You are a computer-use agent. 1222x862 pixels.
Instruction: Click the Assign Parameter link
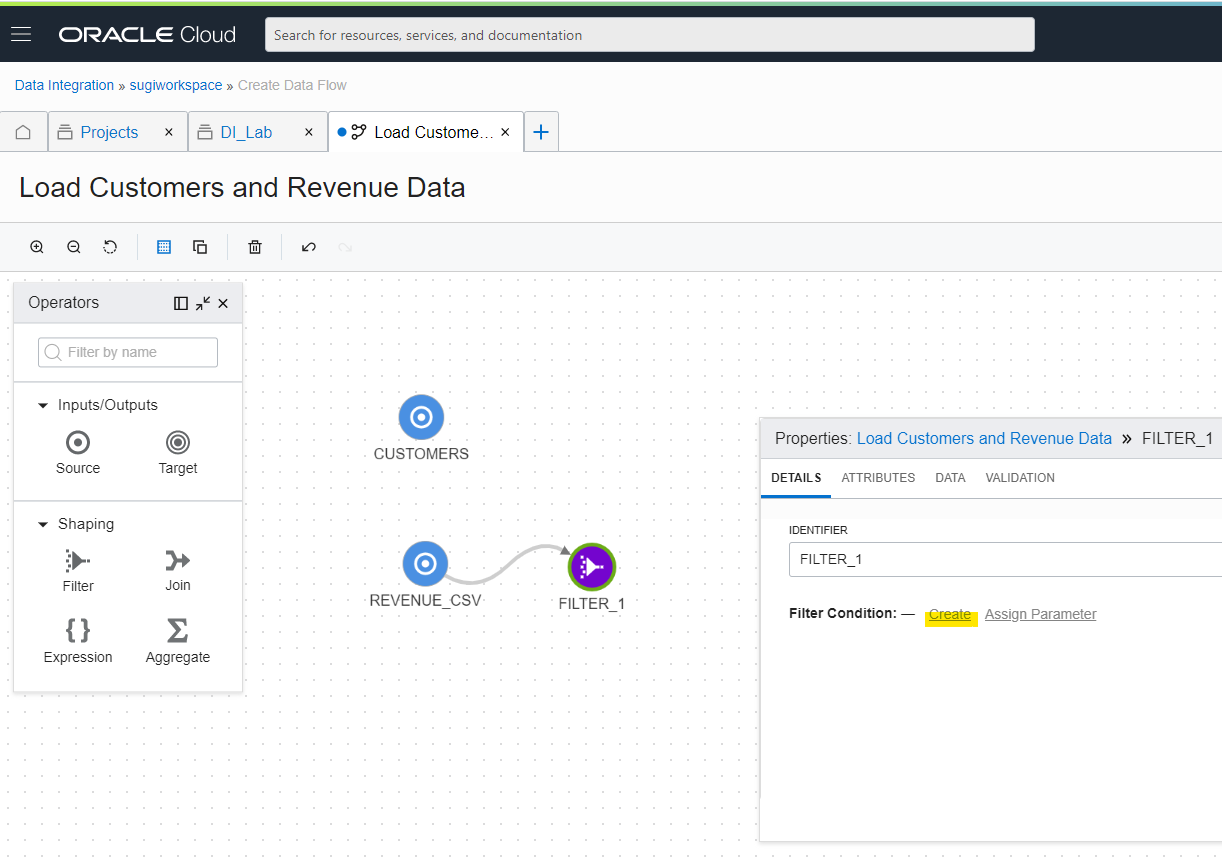[x=1041, y=614]
